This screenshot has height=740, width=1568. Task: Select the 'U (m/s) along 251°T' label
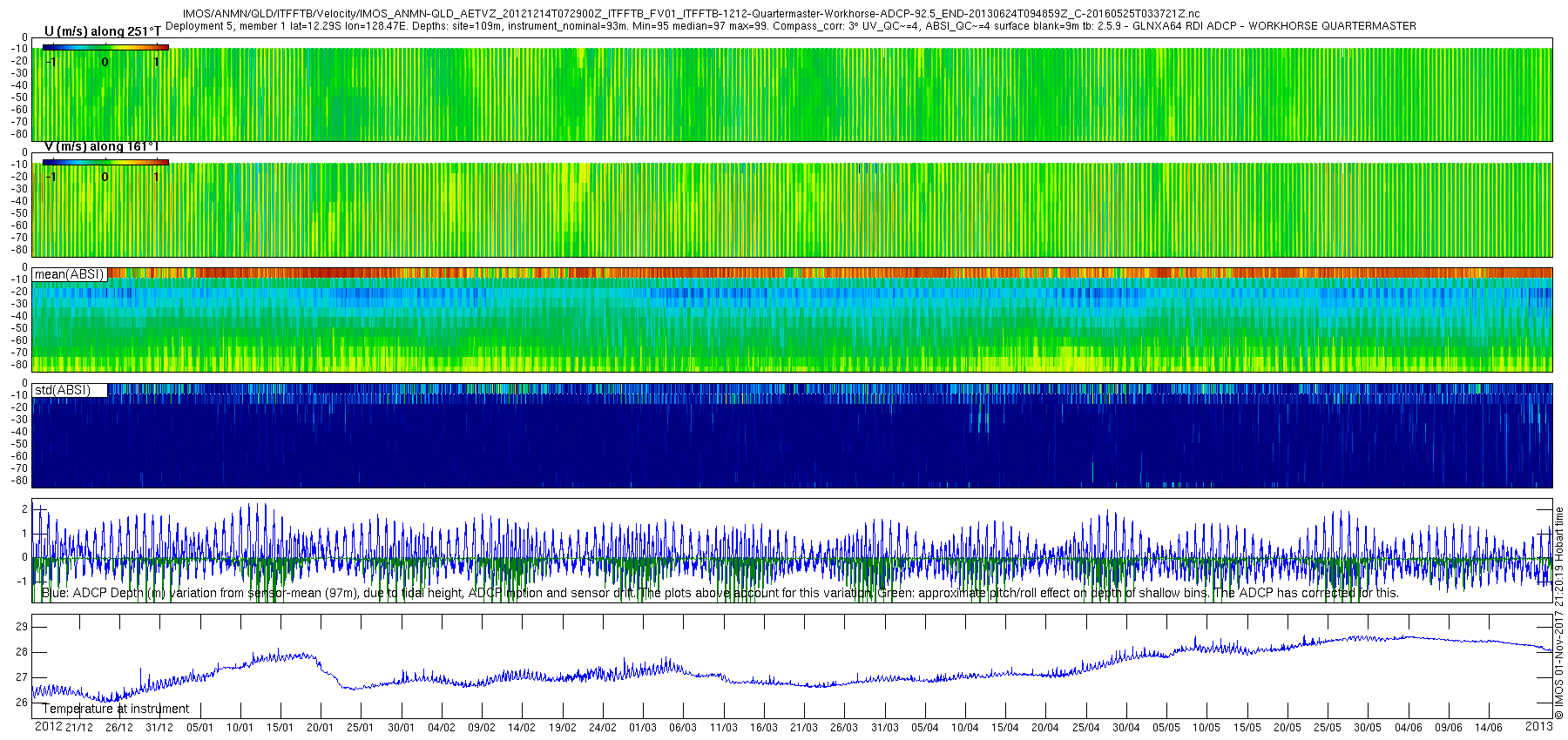[x=102, y=31]
